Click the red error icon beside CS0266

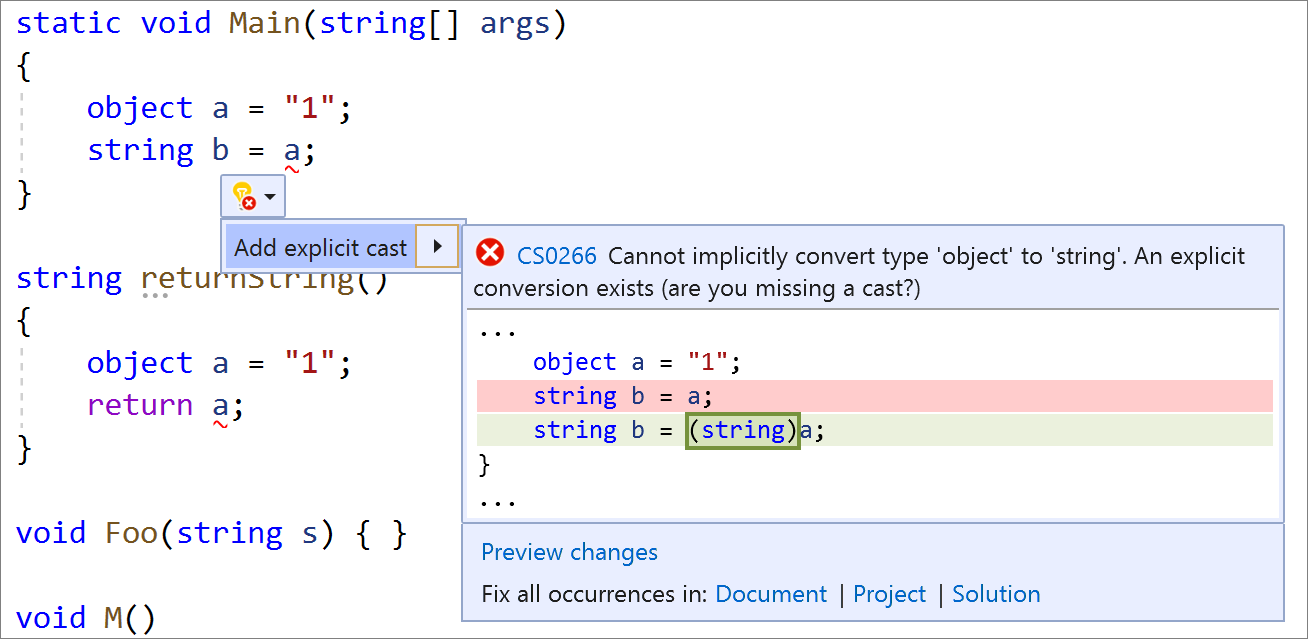click(x=490, y=254)
